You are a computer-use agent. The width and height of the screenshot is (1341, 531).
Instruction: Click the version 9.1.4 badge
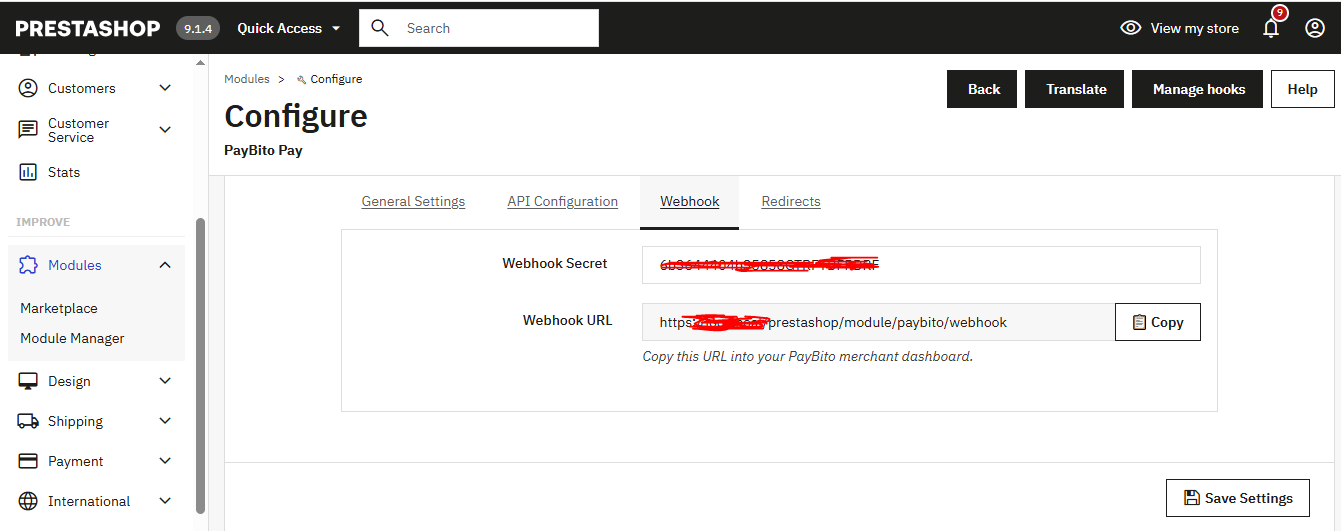(198, 28)
